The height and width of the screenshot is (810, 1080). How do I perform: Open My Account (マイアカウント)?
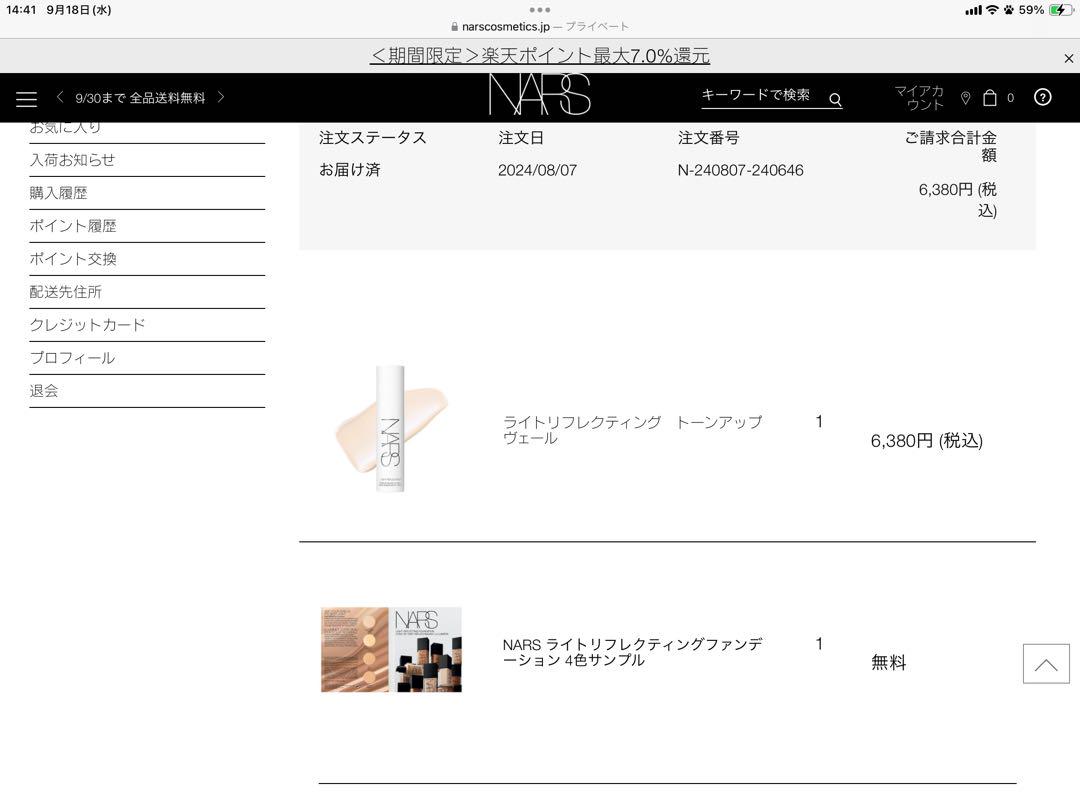(919, 98)
